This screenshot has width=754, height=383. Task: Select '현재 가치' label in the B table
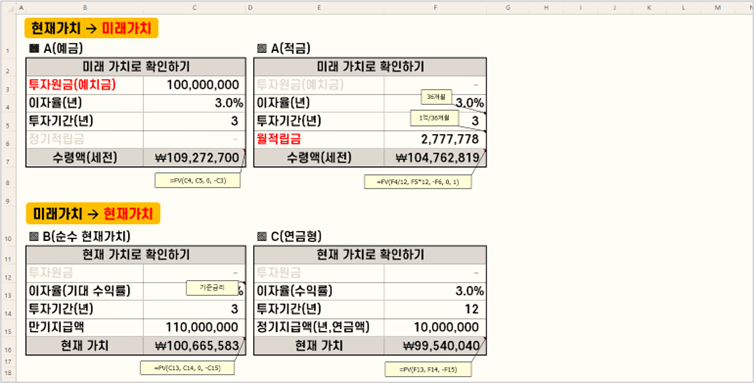click(85, 345)
